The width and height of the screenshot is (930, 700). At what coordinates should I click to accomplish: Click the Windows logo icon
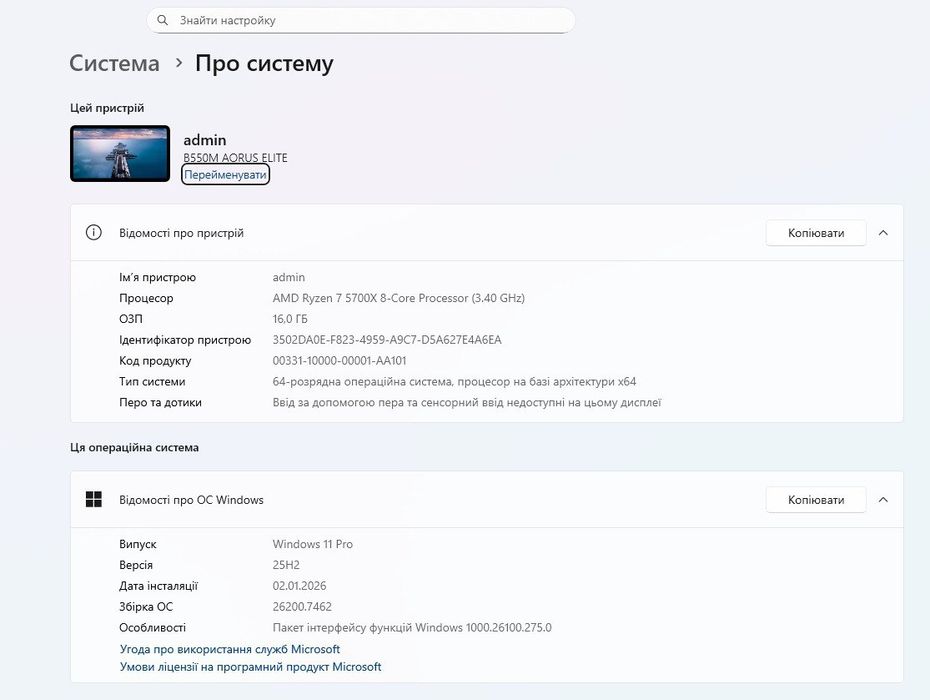94,499
